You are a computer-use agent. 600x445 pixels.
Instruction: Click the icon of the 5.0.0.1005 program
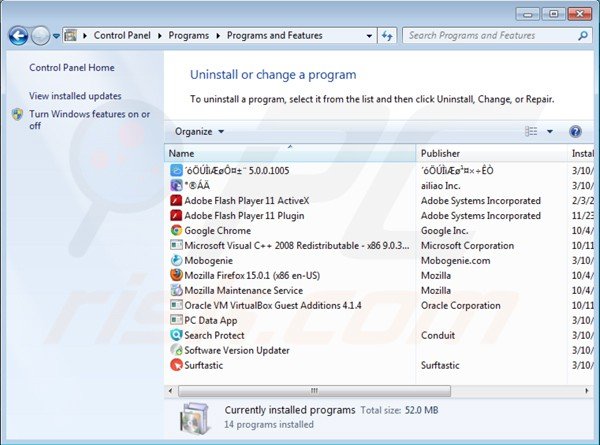click(x=176, y=170)
